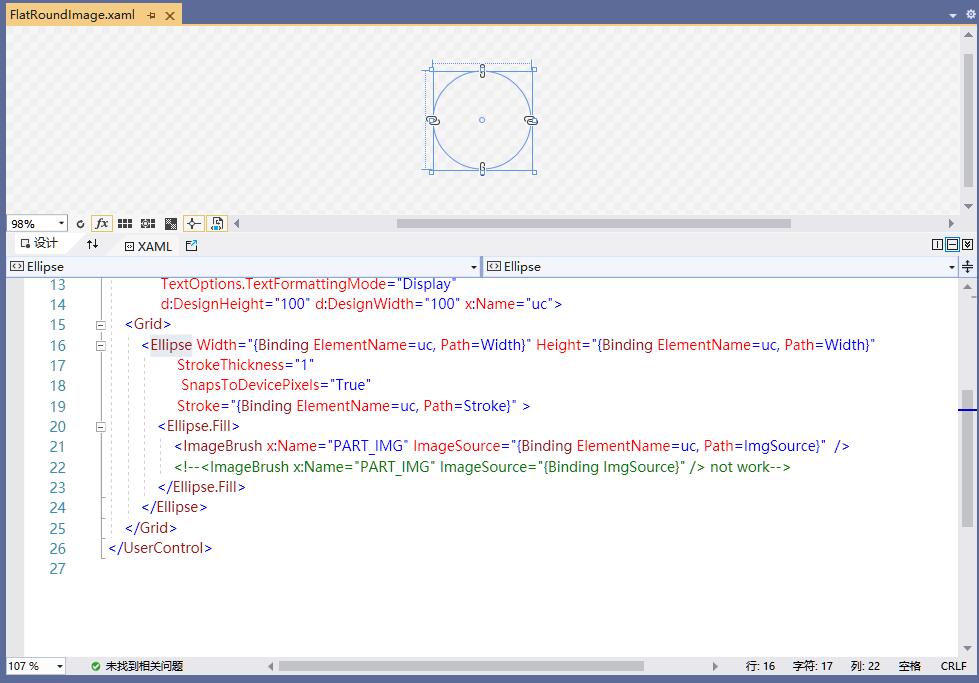Screen dimensions: 979x683
Task: Click line number 27 in the gutter
Action: pyautogui.click(x=57, y=569)
